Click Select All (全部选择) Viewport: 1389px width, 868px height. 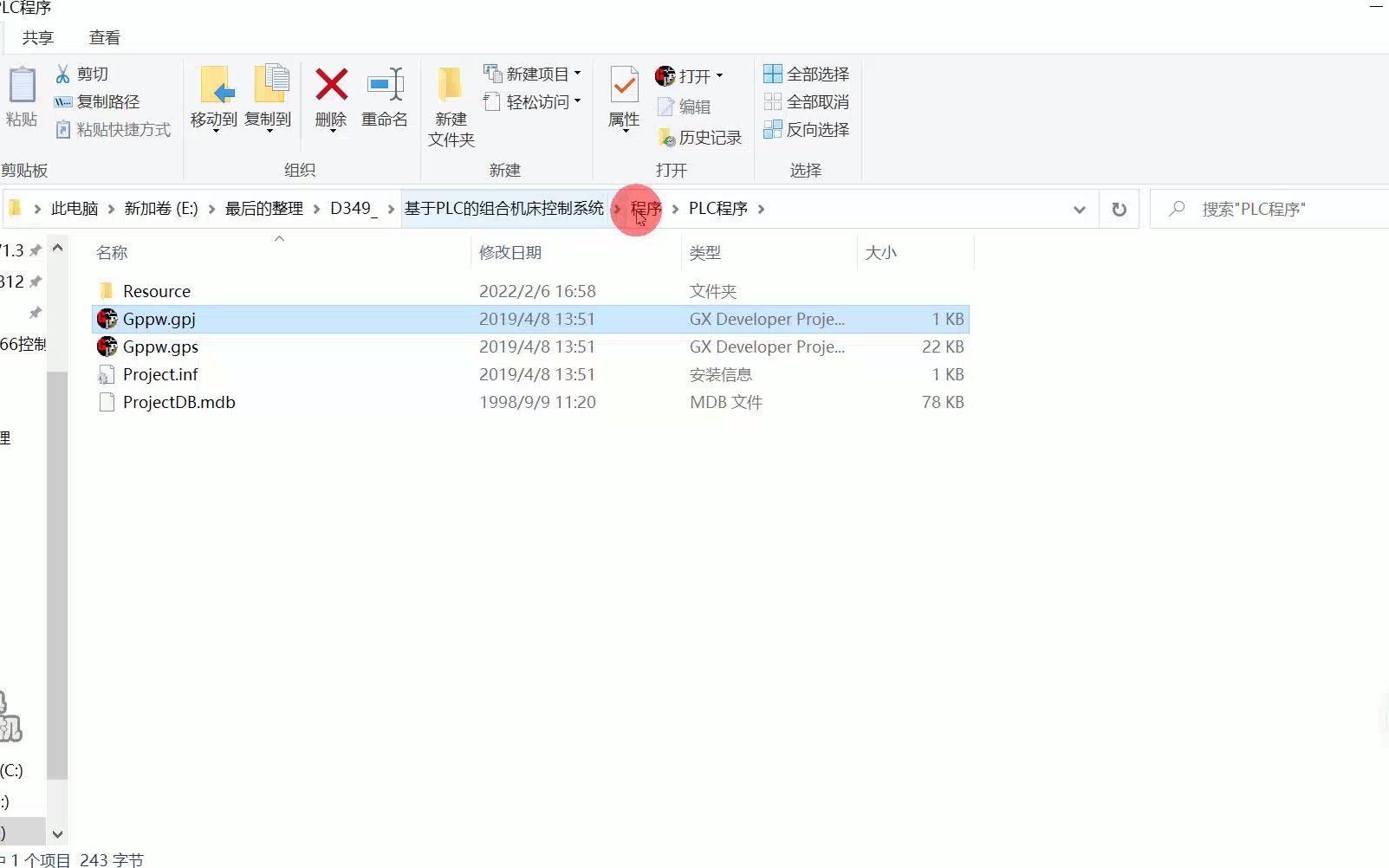(x=806, y=74)
